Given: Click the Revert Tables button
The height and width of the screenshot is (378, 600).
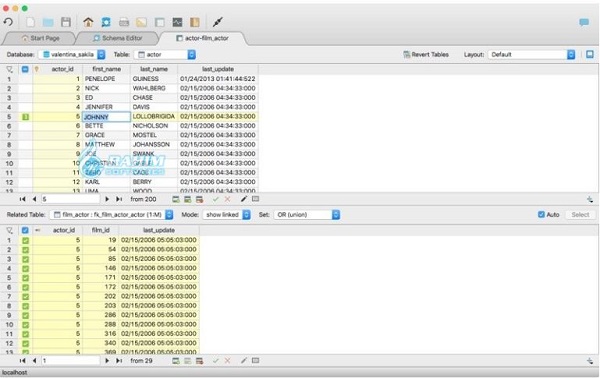Looking at the screenshot, I should [426, 55].
